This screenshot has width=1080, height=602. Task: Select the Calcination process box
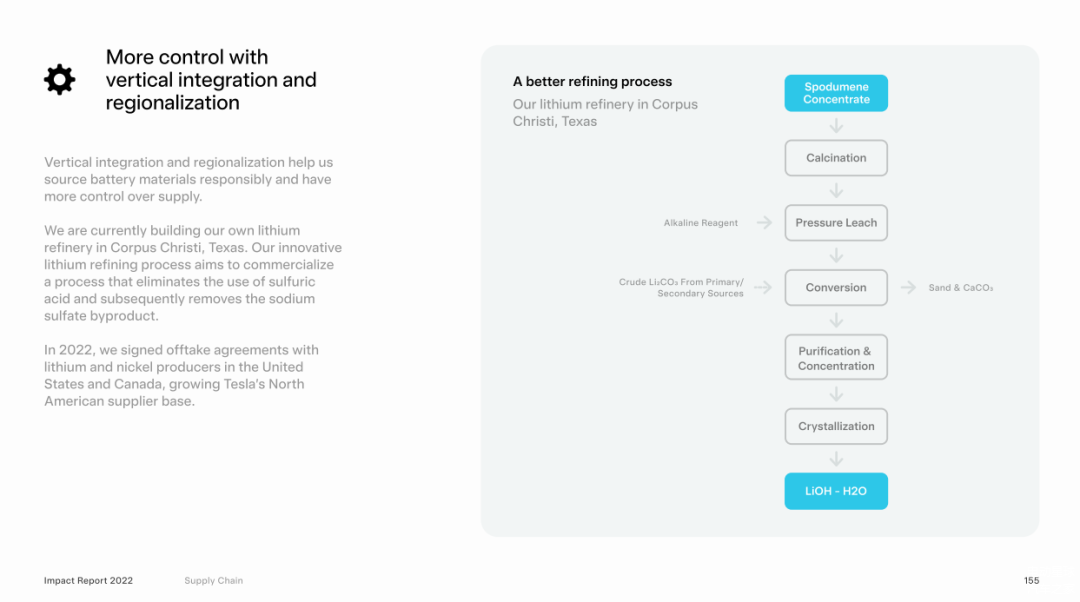click(836, 158)
